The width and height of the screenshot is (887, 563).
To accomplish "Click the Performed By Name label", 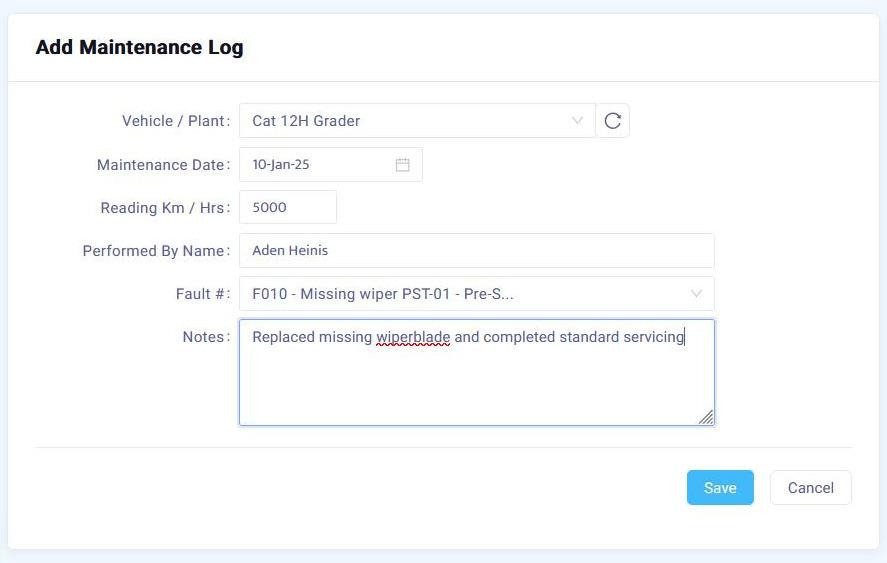I will click(155, 251).
